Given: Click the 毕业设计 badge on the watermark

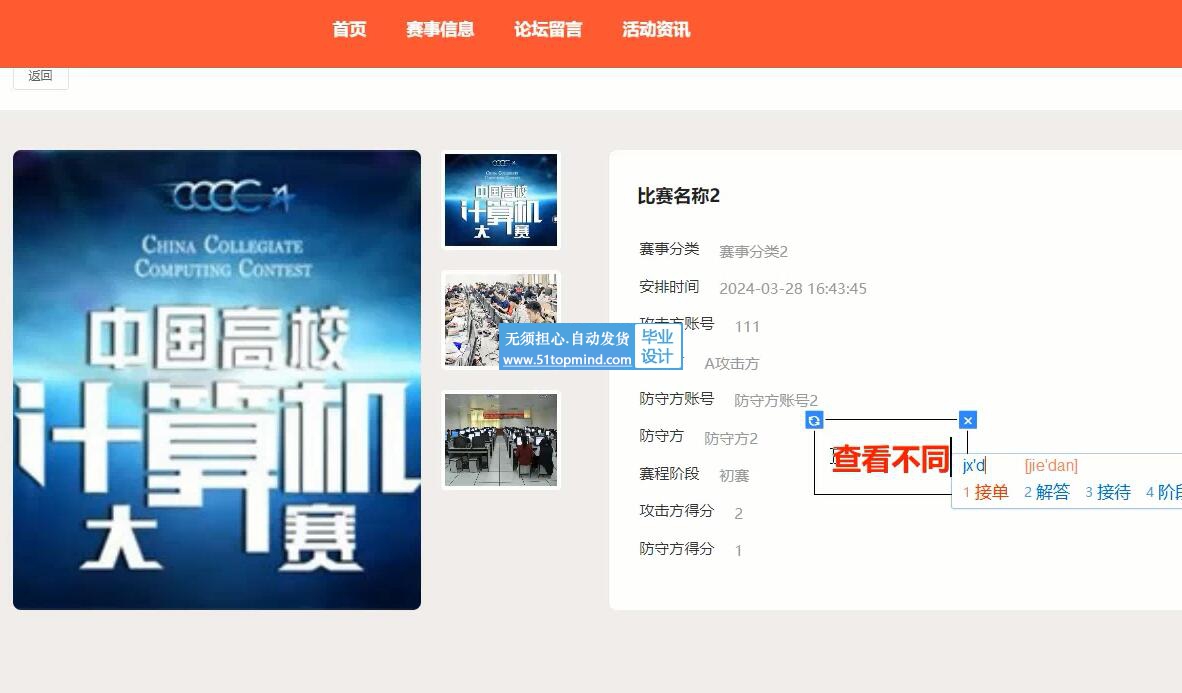Looking at the screenshot, I should click(x=657, y=347).
